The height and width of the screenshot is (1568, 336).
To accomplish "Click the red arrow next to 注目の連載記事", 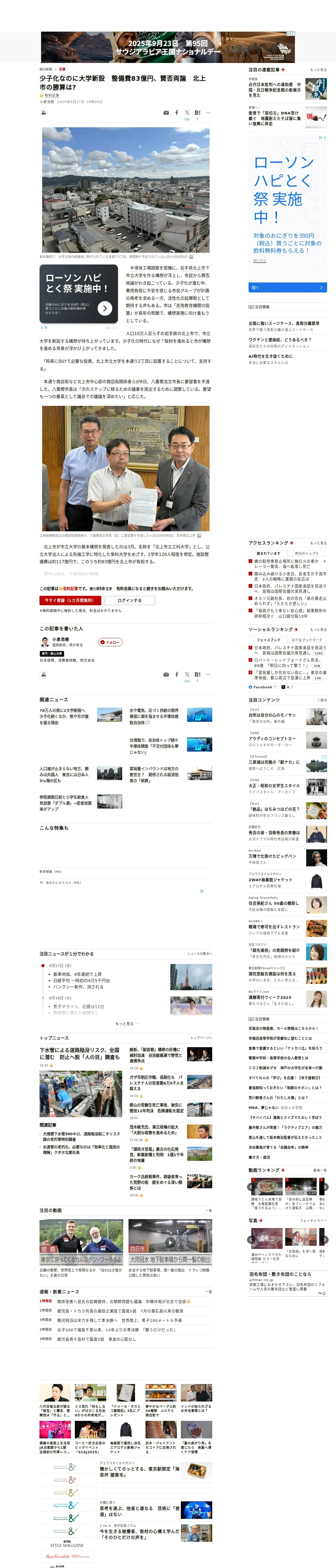I will pyautogui.click(x=282, y=70).
